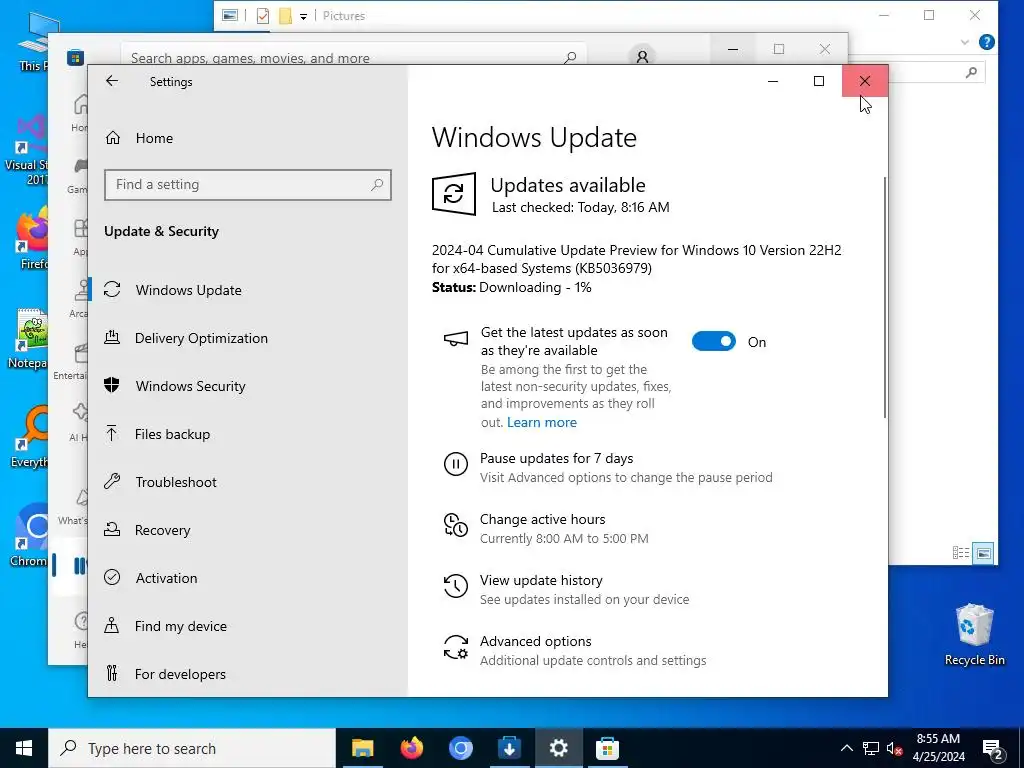The height and width of the screenshot is (768, 1024).
Task: Open File Explorer from taskbar
Action: point(362,748)
